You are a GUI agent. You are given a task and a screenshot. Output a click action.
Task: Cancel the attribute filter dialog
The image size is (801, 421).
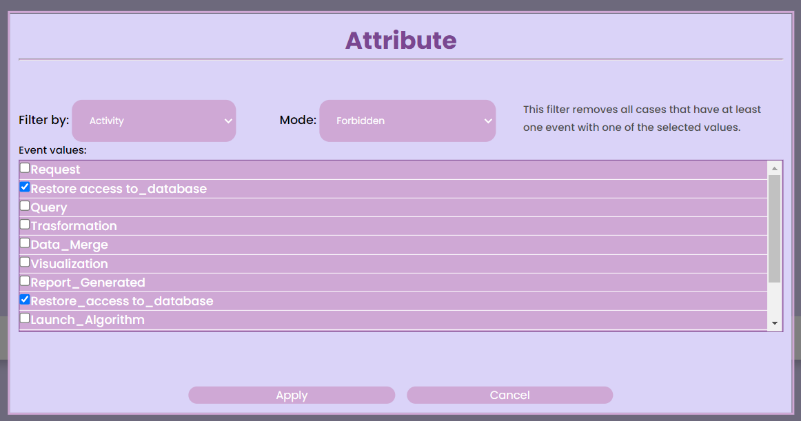pyautogui.click(x=510, y=395)
